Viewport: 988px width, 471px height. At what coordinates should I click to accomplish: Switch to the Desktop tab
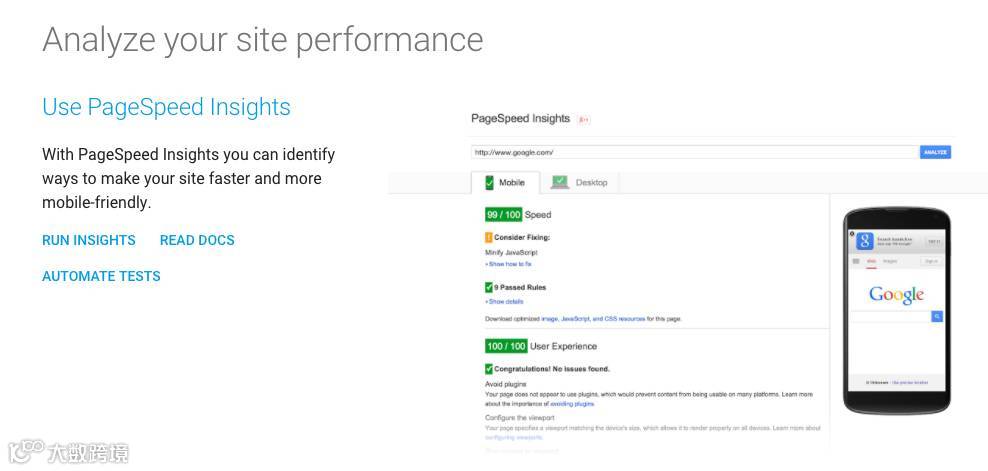[590, 183]
